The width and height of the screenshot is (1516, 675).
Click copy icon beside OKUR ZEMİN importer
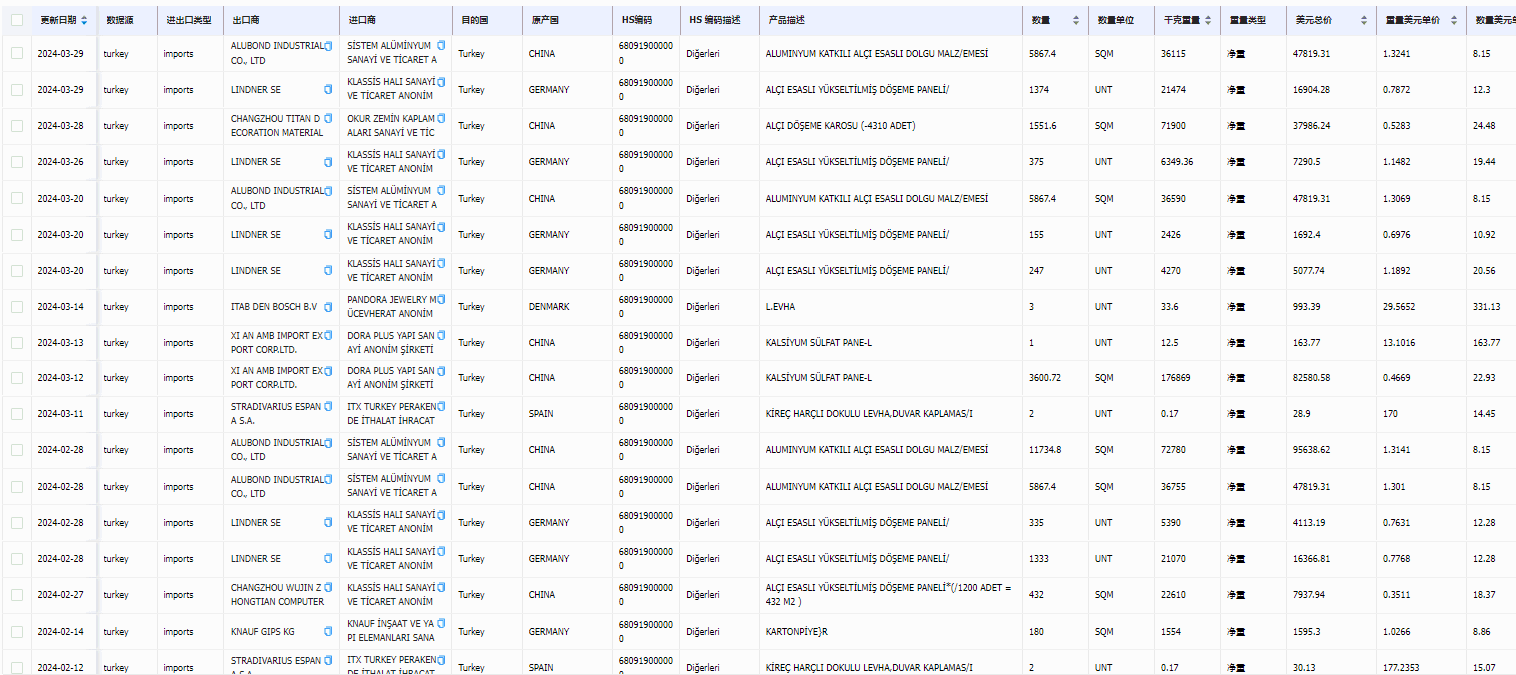click(441, 119)
